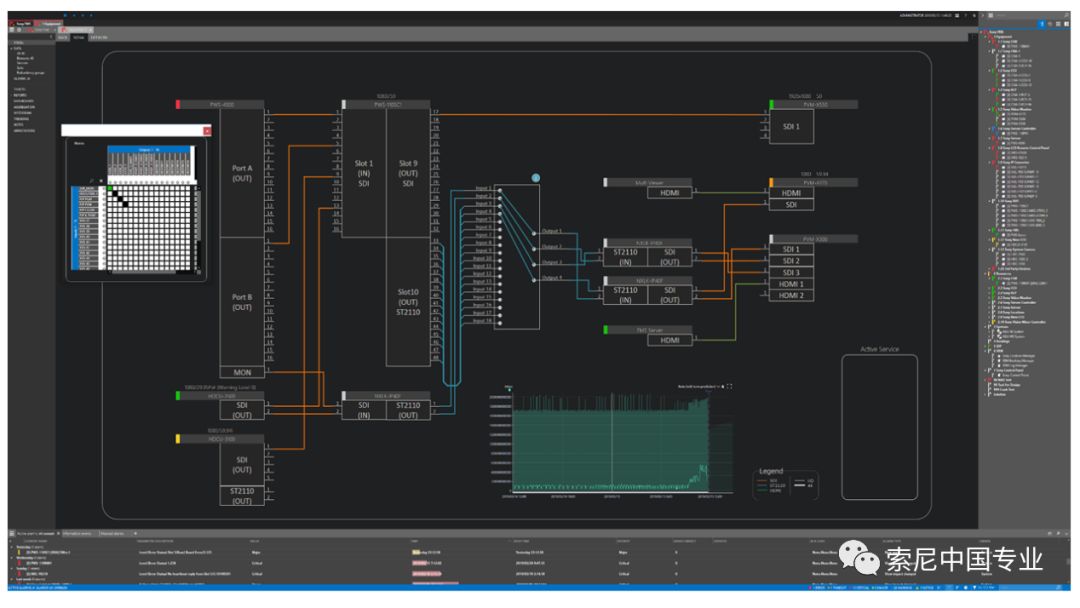Click the Output 4 label on router
This screenshot has width=1080, height=608.
pyautogui.click(x=552, y=278)
